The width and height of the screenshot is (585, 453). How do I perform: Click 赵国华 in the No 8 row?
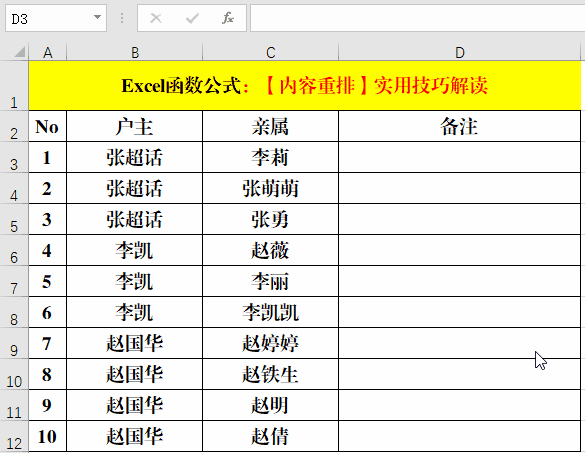point(135,374)
